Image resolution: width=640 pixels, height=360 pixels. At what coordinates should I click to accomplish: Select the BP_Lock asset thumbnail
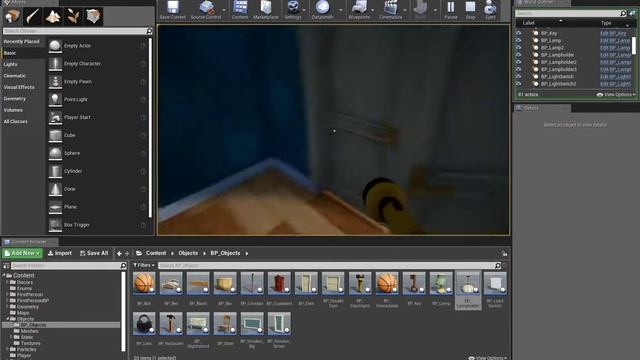click(144, 323)
